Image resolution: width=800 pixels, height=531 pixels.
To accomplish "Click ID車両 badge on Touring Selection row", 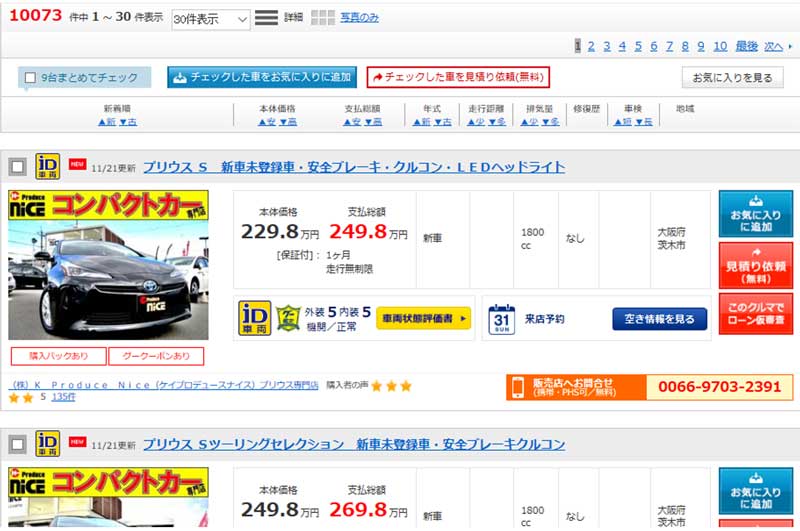I will click(x=47, y=444).
